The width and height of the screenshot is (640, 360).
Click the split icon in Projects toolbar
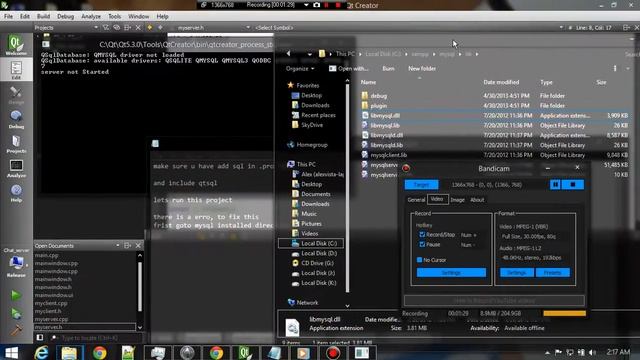[127, 27]
